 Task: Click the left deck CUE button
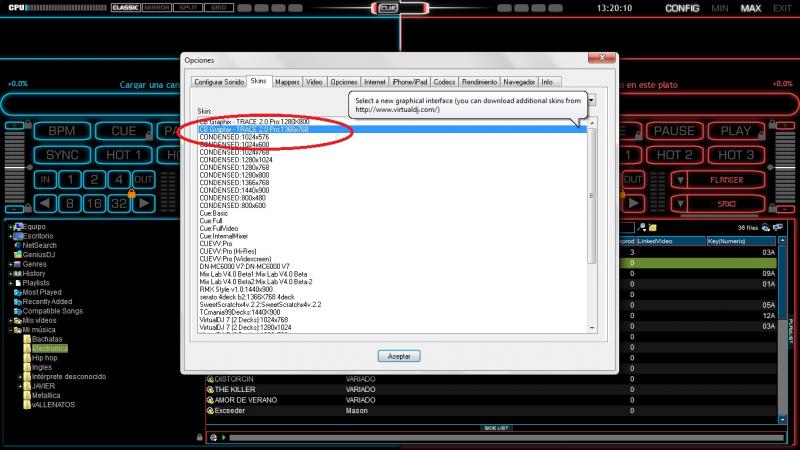point(123,131)
